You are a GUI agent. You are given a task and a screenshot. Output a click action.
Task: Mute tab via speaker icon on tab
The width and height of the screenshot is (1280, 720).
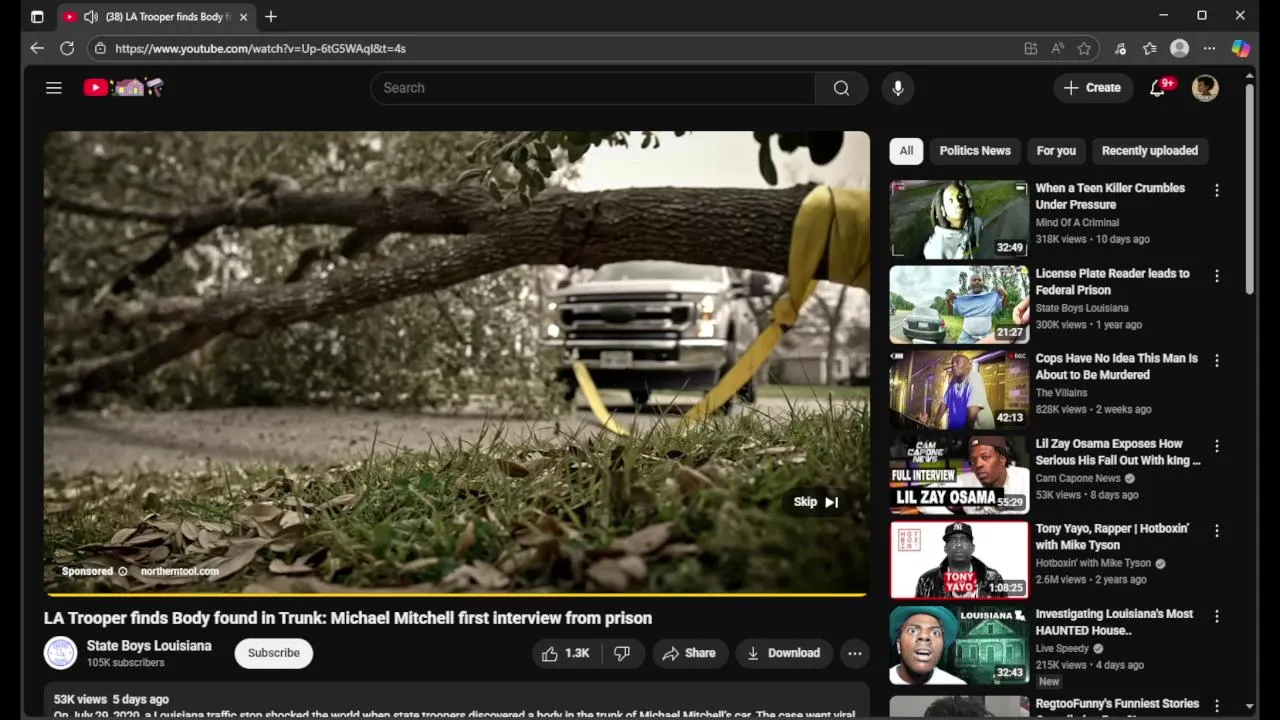(x=91, y=17)
